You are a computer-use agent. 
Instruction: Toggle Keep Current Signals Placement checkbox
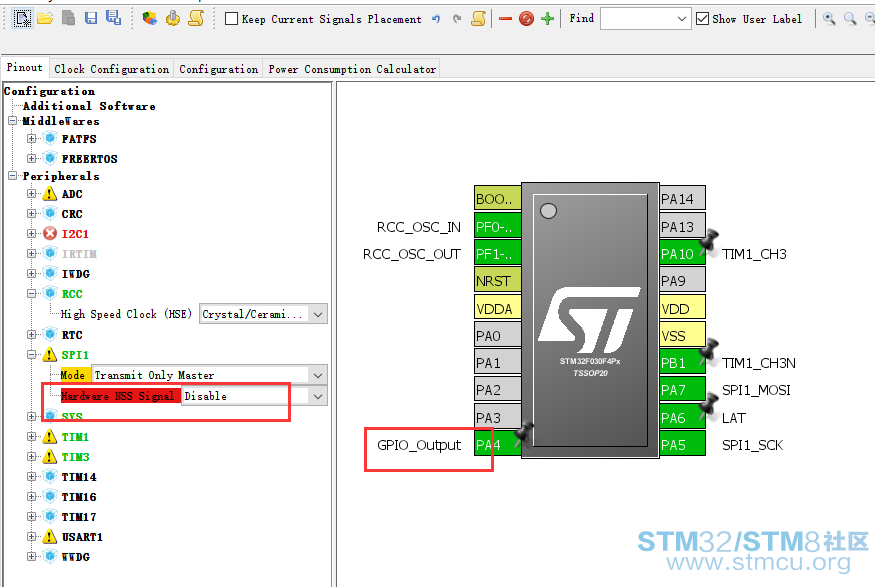(231, 19)
